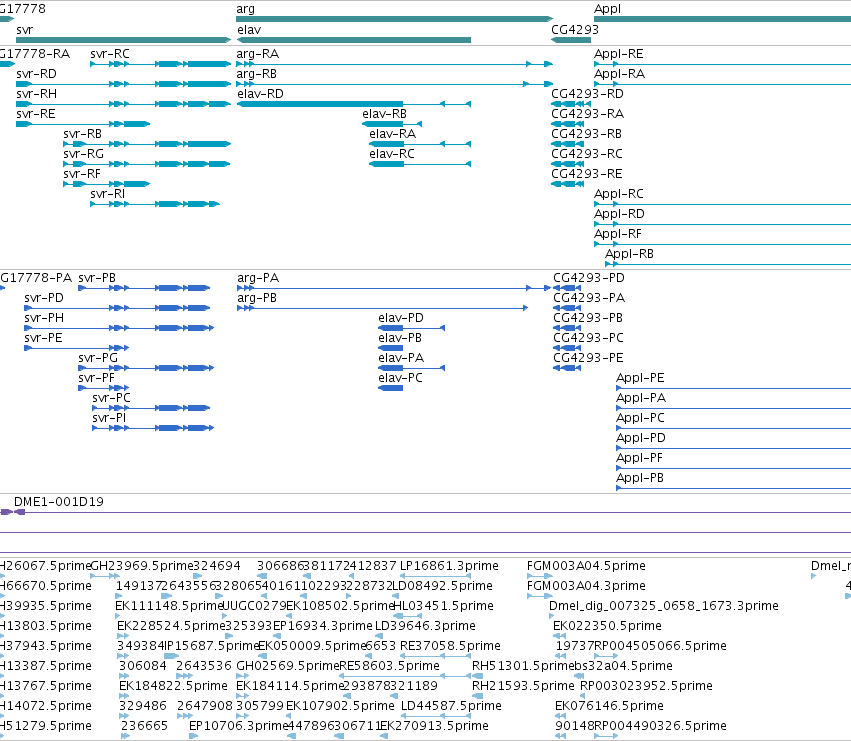851x741 pixels.
Task: Select the svr-PG protein glyph
Action: click(x=147, y=368)
